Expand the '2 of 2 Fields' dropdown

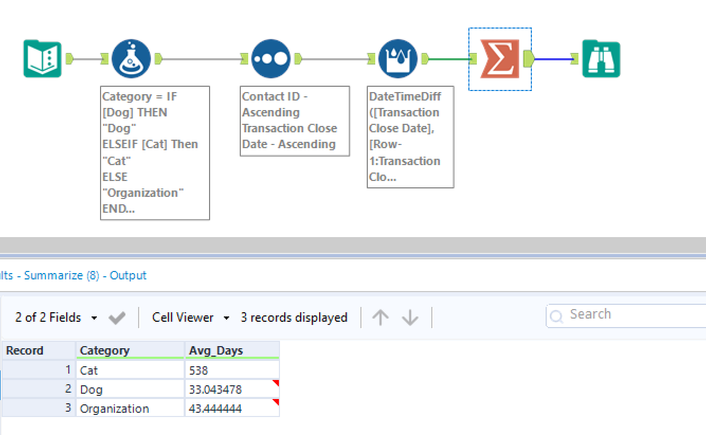tap(57, 318)
